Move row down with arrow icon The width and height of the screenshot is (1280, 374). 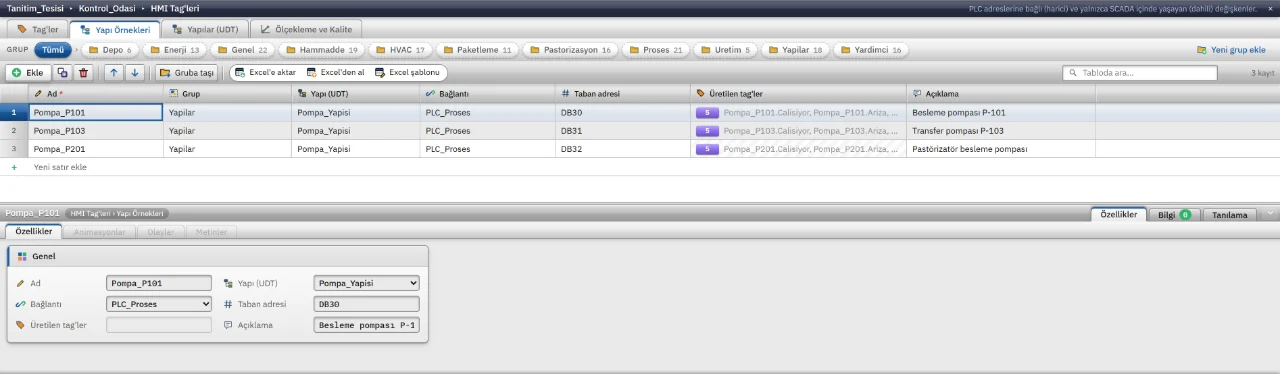[x=135, y=73]
